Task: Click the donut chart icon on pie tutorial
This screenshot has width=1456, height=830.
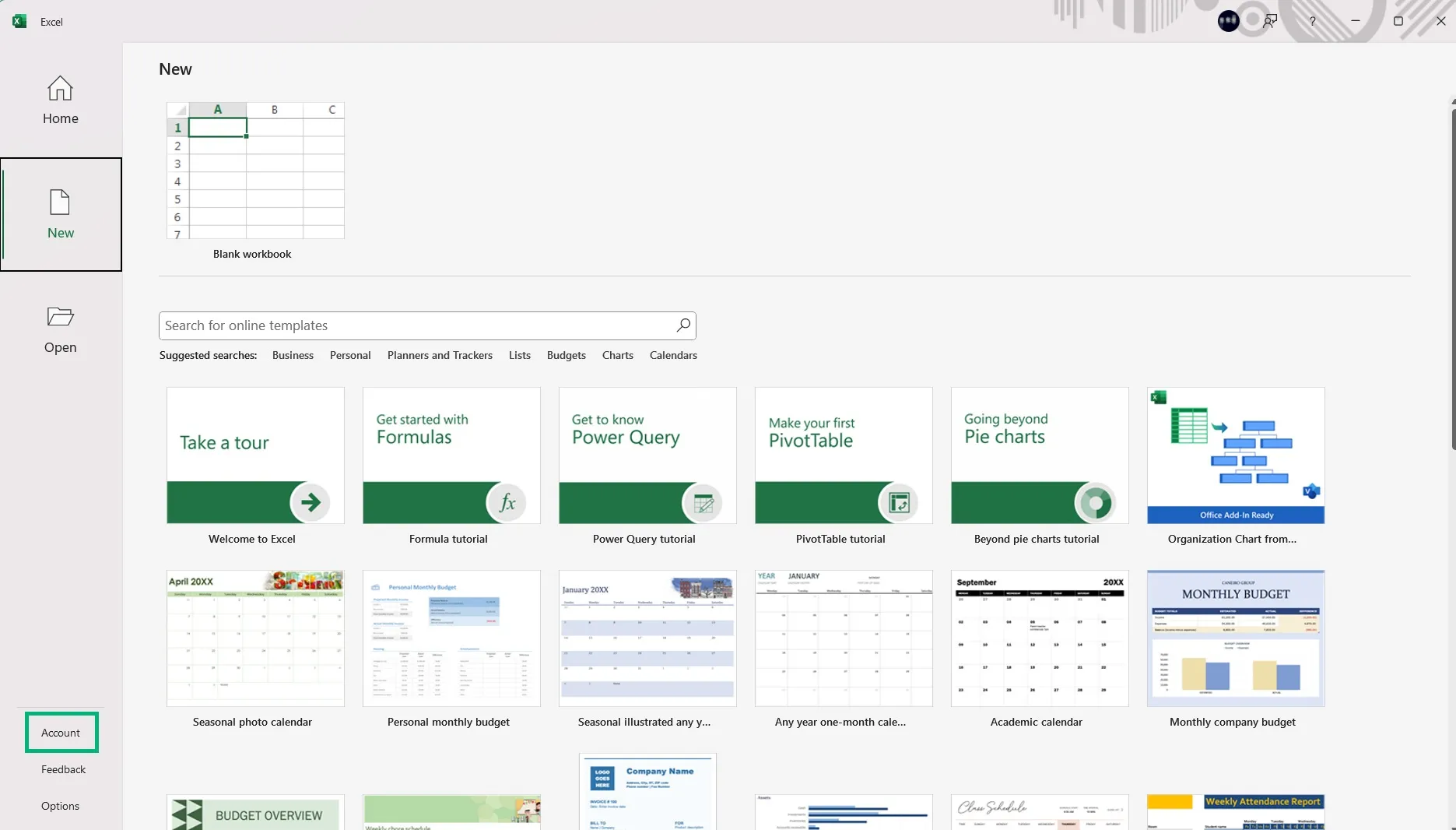Action: click(1095, 503)
